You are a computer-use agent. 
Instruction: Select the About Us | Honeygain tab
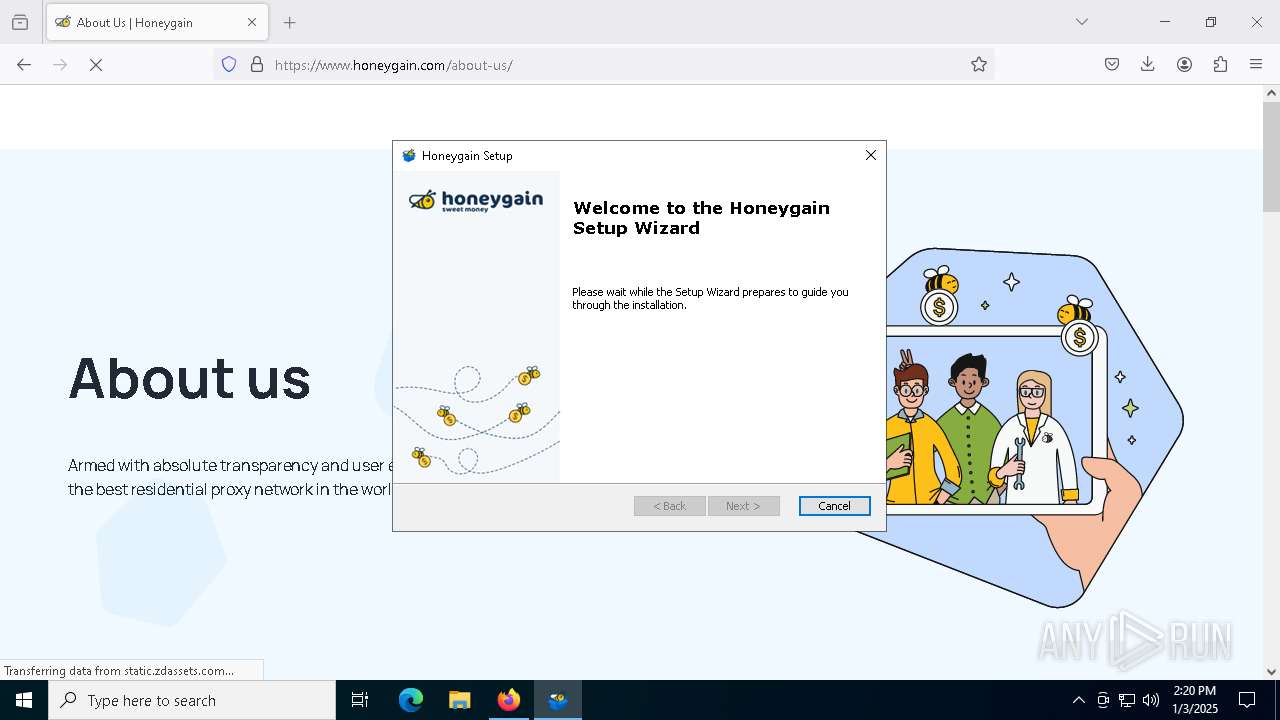tap(157, 22)
